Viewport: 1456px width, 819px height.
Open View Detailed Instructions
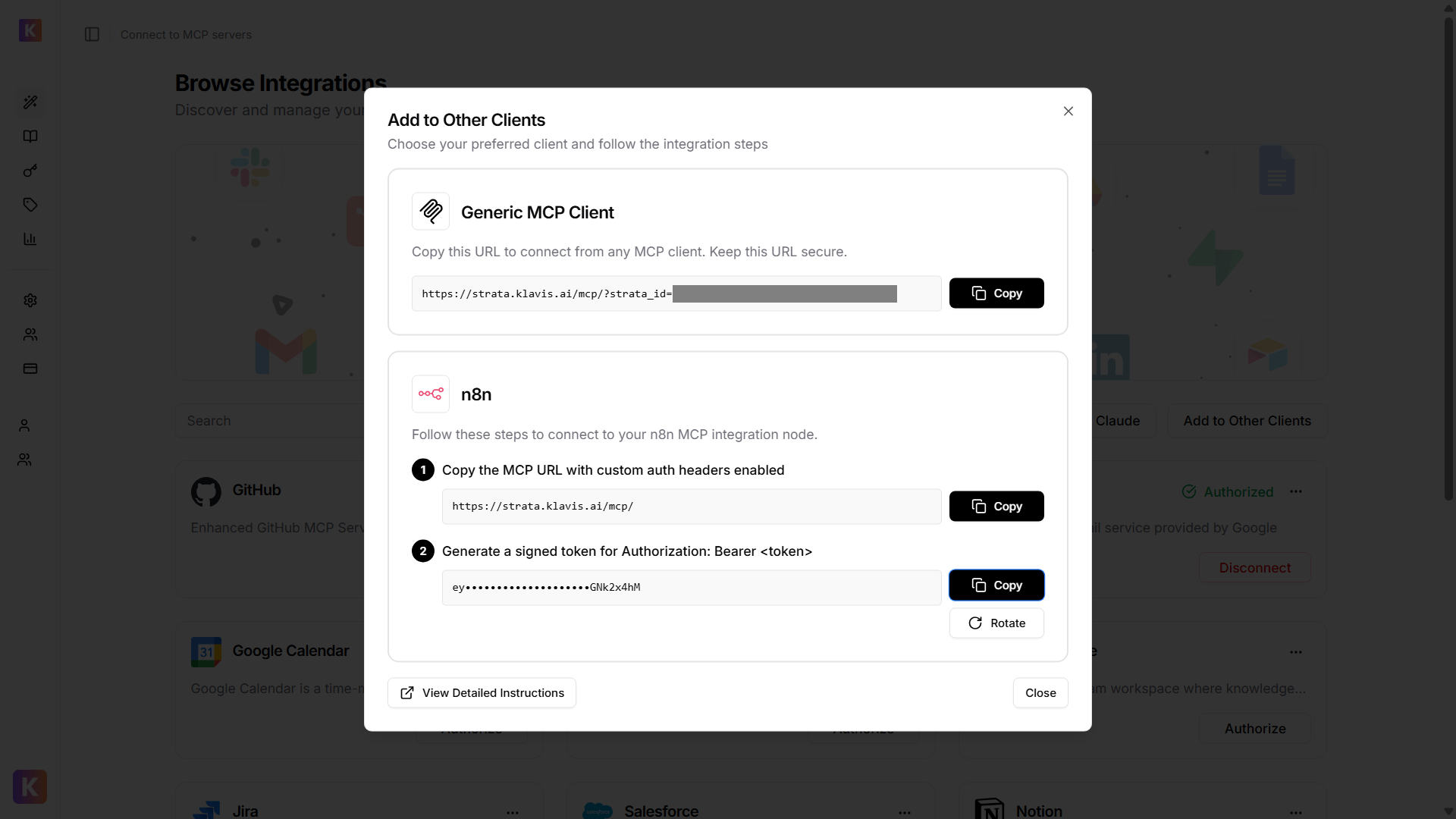click(x=482, y=692)
